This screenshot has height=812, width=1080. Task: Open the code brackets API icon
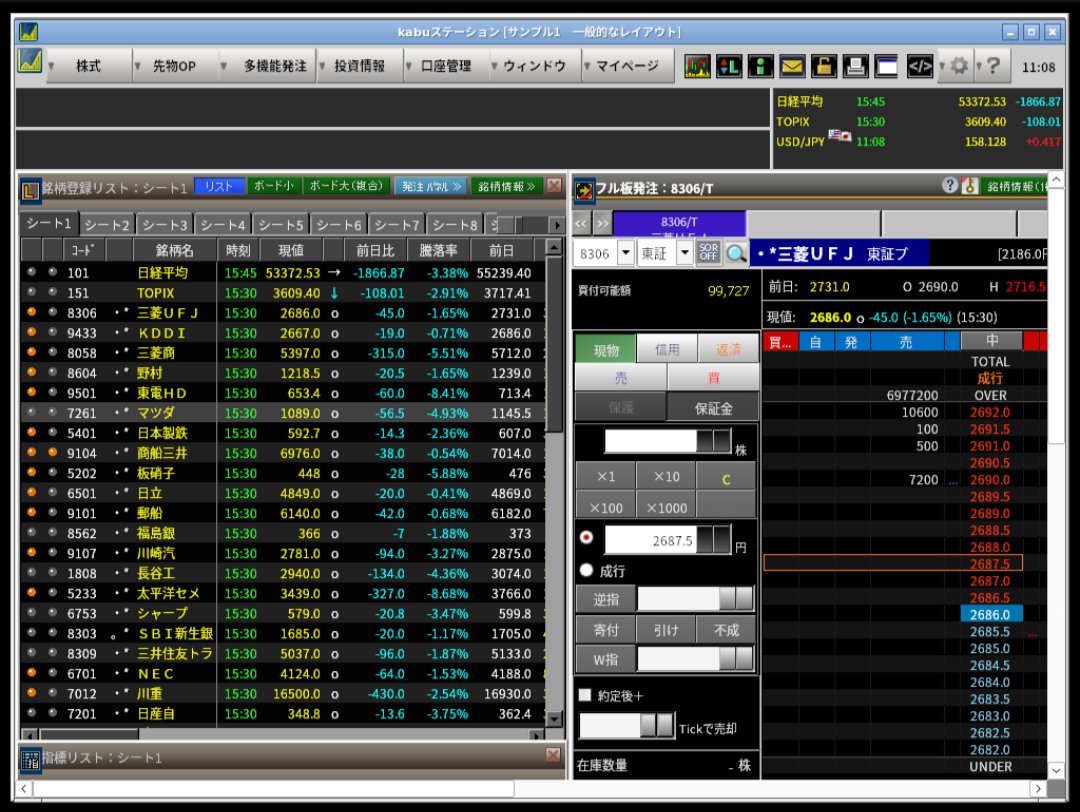tap(920, 66)
